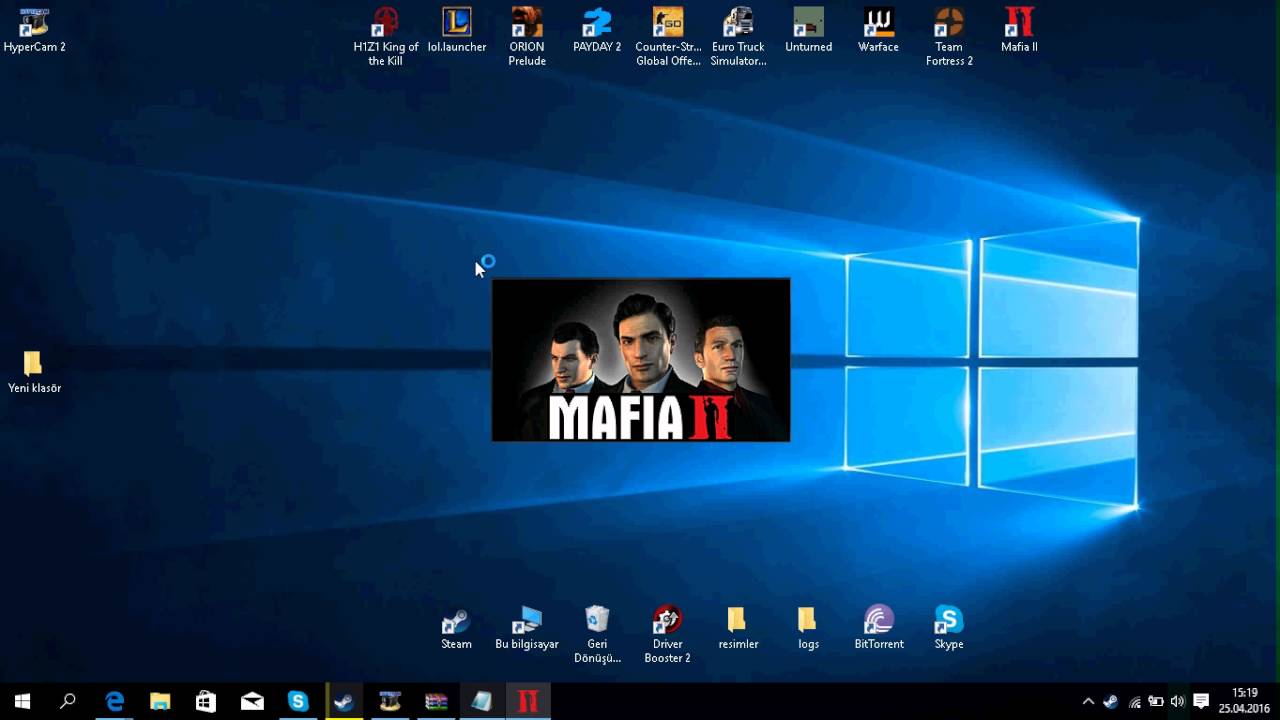Open File Explorer from the taskbar
The width and height of the screenshot is (1280, 720).
160,701
